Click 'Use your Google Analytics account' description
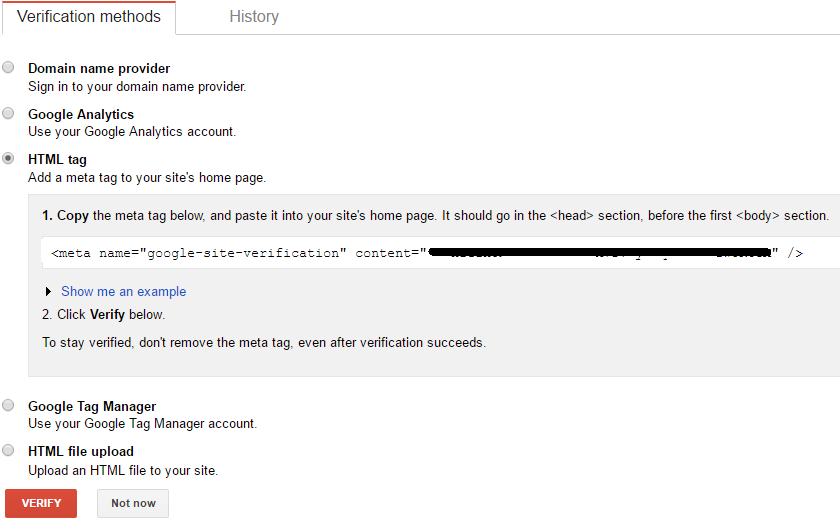Image resolution: width=840 pixels, height=528 pixels. 132,132
